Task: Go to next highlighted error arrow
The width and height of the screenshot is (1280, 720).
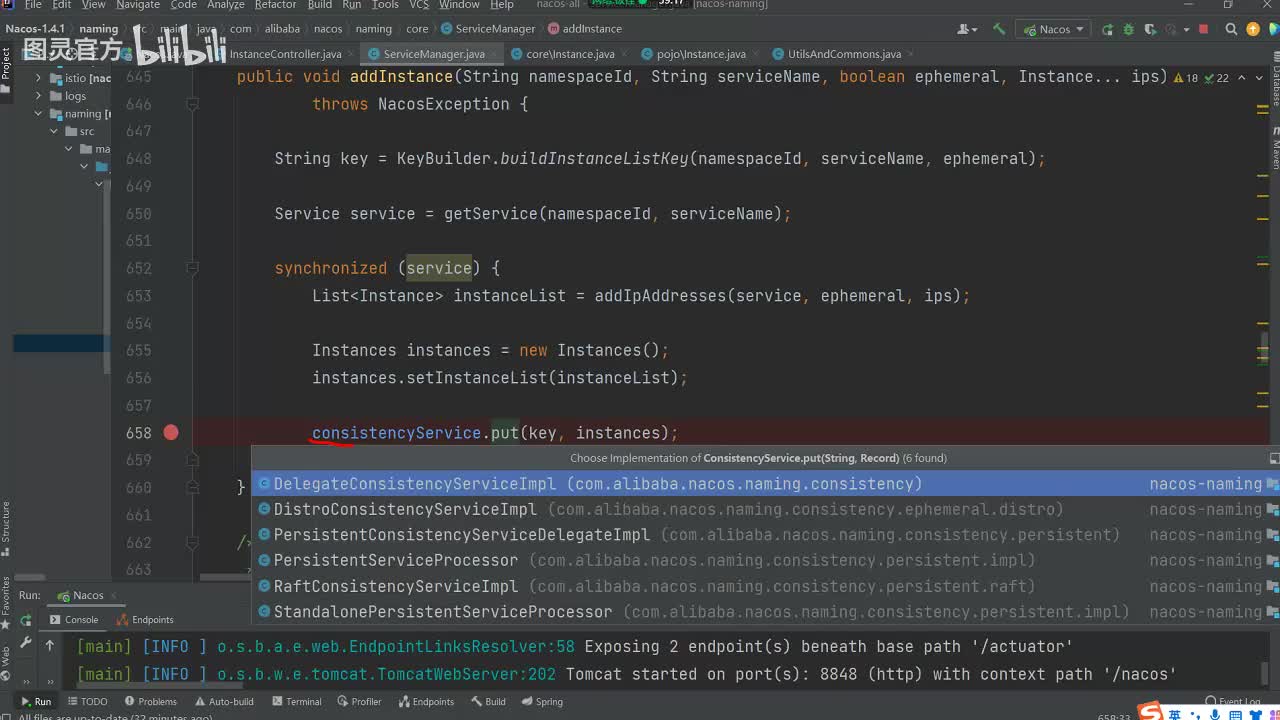Action: tap(1259, 78)
